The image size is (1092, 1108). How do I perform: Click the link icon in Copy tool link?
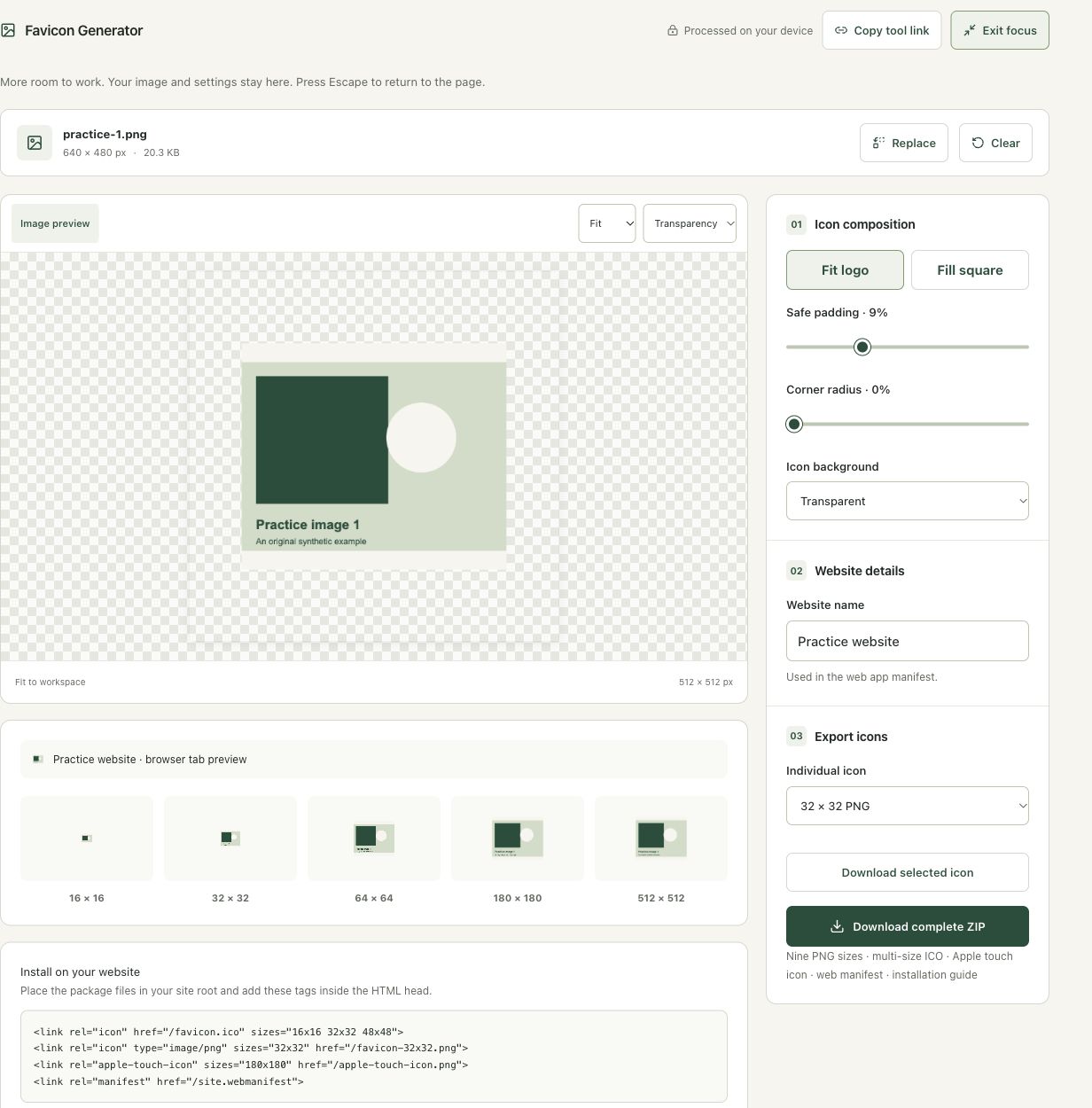tap(841, 30)
